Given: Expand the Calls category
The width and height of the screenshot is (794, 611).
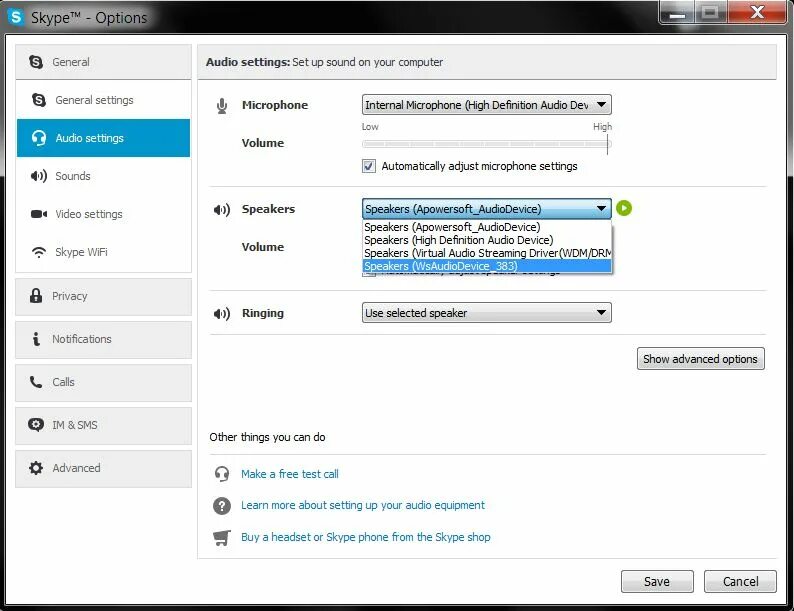Looking at the screenshot, I should 103,382.
